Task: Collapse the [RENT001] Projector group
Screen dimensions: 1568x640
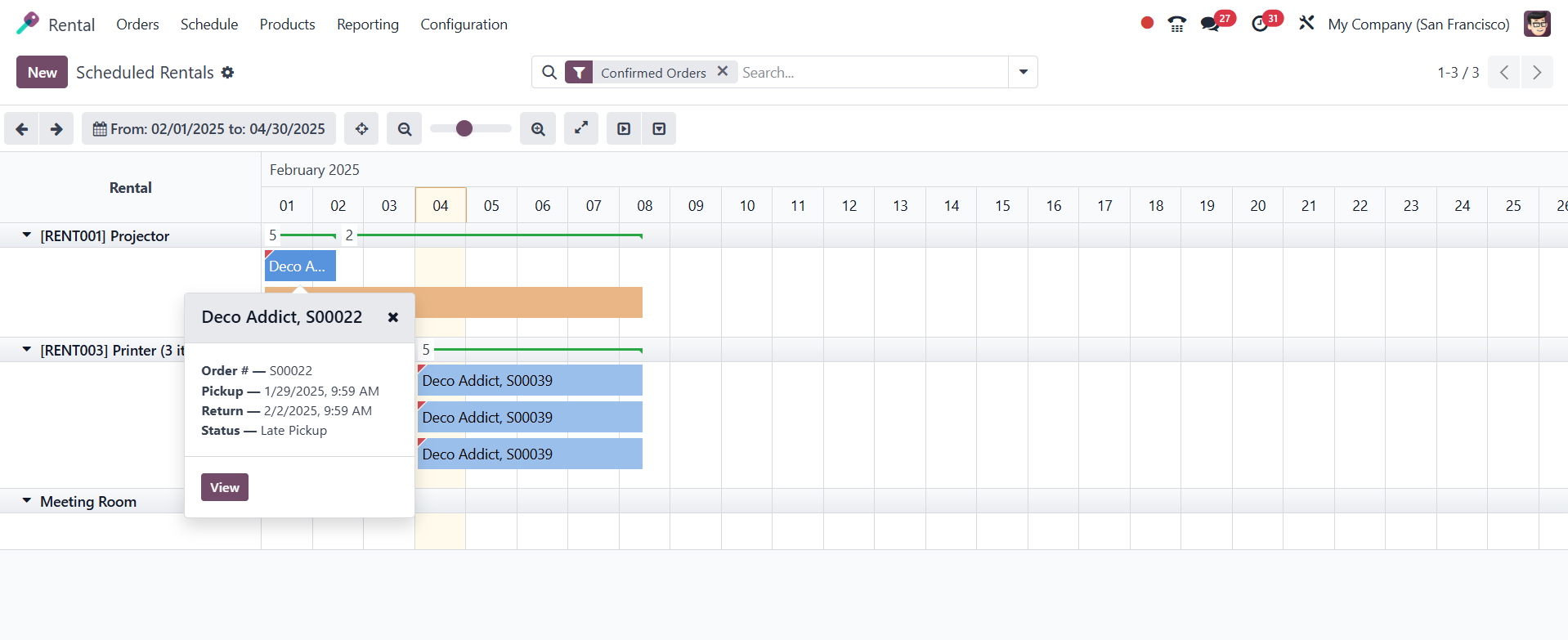Action: [x=27, y=235]
